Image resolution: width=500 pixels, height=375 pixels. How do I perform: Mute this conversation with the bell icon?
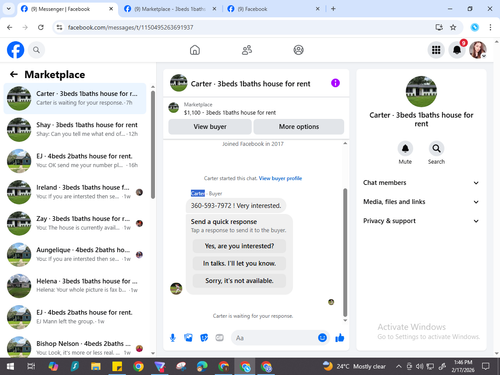405,148
